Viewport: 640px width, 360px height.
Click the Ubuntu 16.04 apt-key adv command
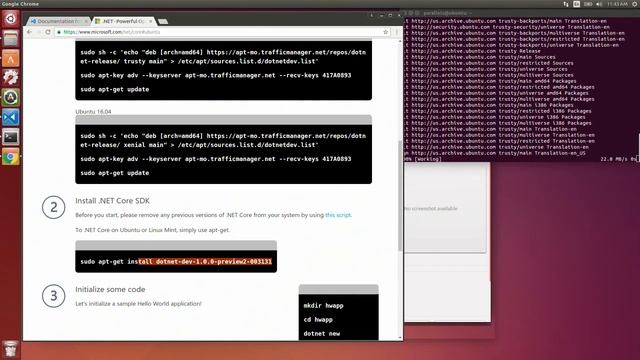pos(216,159)
